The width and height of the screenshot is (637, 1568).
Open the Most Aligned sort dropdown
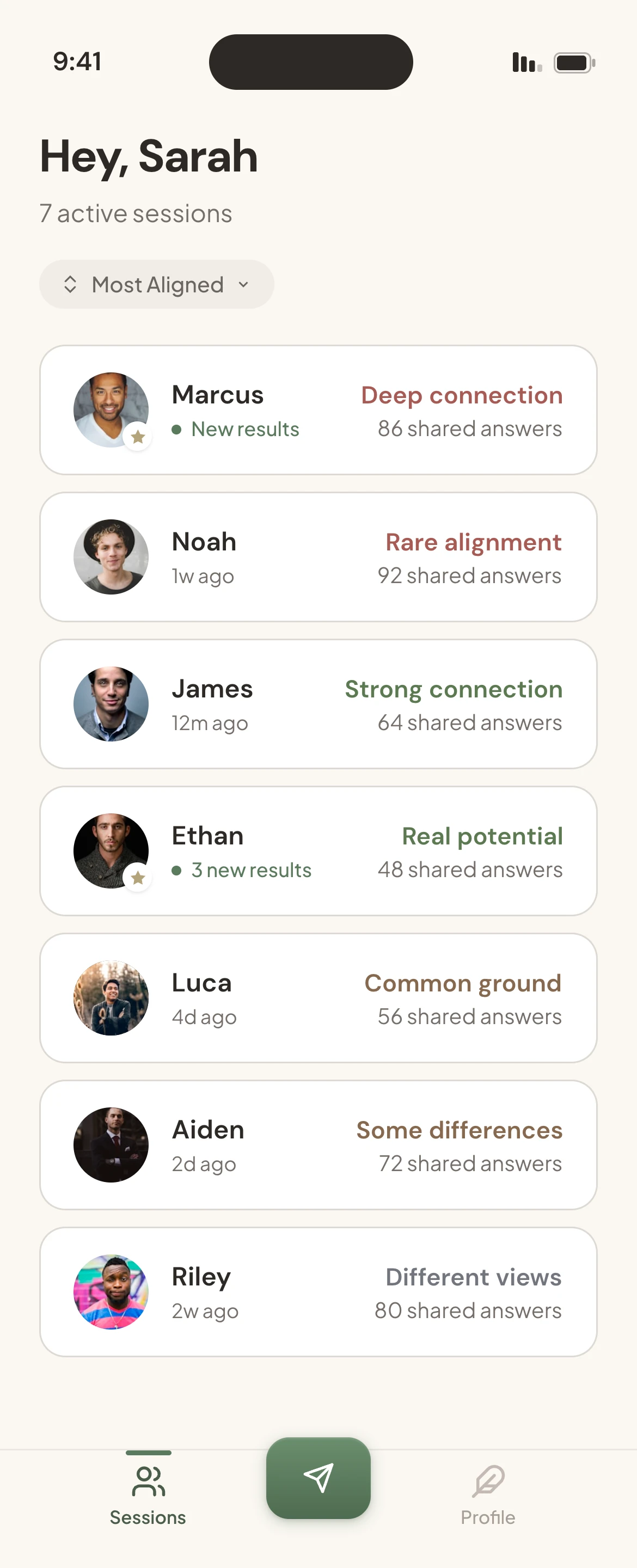click(156, 284)
